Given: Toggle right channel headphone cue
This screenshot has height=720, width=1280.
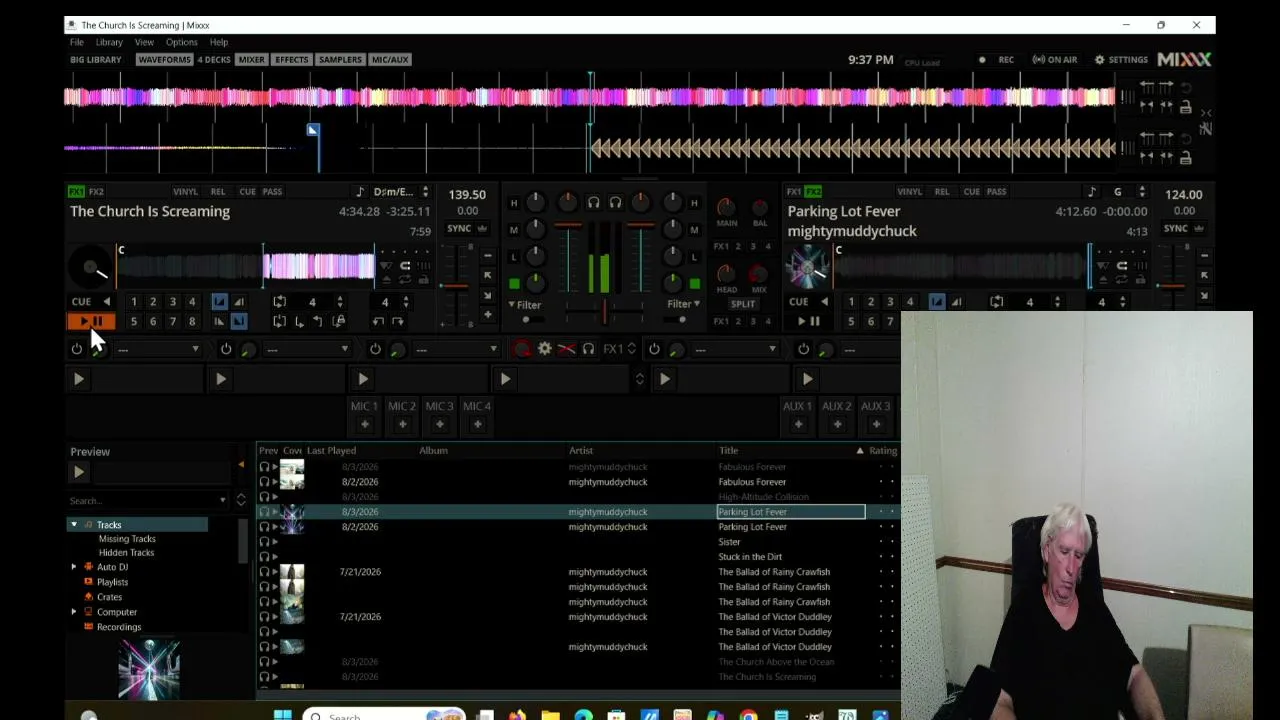Looking at the screenshot, I should pos(615,203).
